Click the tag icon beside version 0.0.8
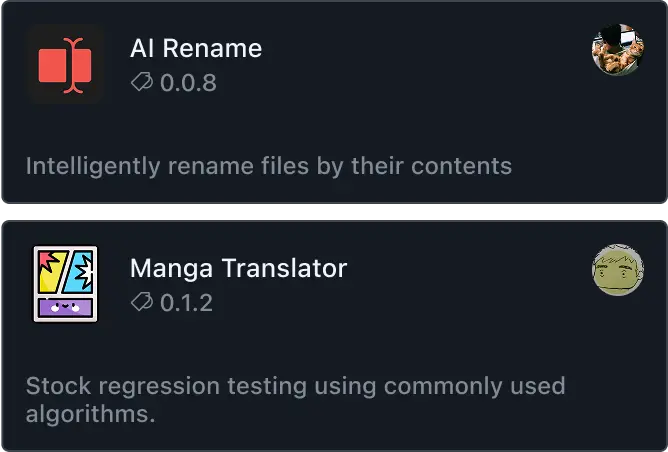Viewport: 668px width, 452px height. 143,83
